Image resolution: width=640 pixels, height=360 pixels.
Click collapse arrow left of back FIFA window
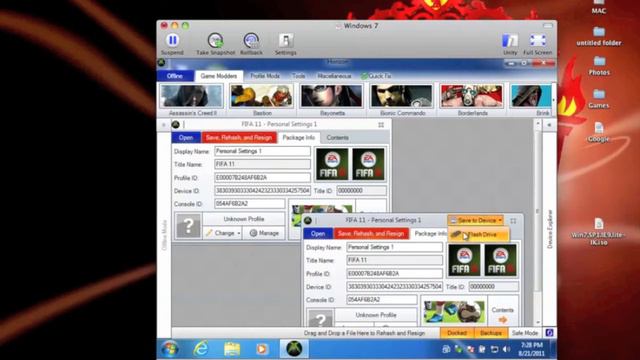click(164, 125)
